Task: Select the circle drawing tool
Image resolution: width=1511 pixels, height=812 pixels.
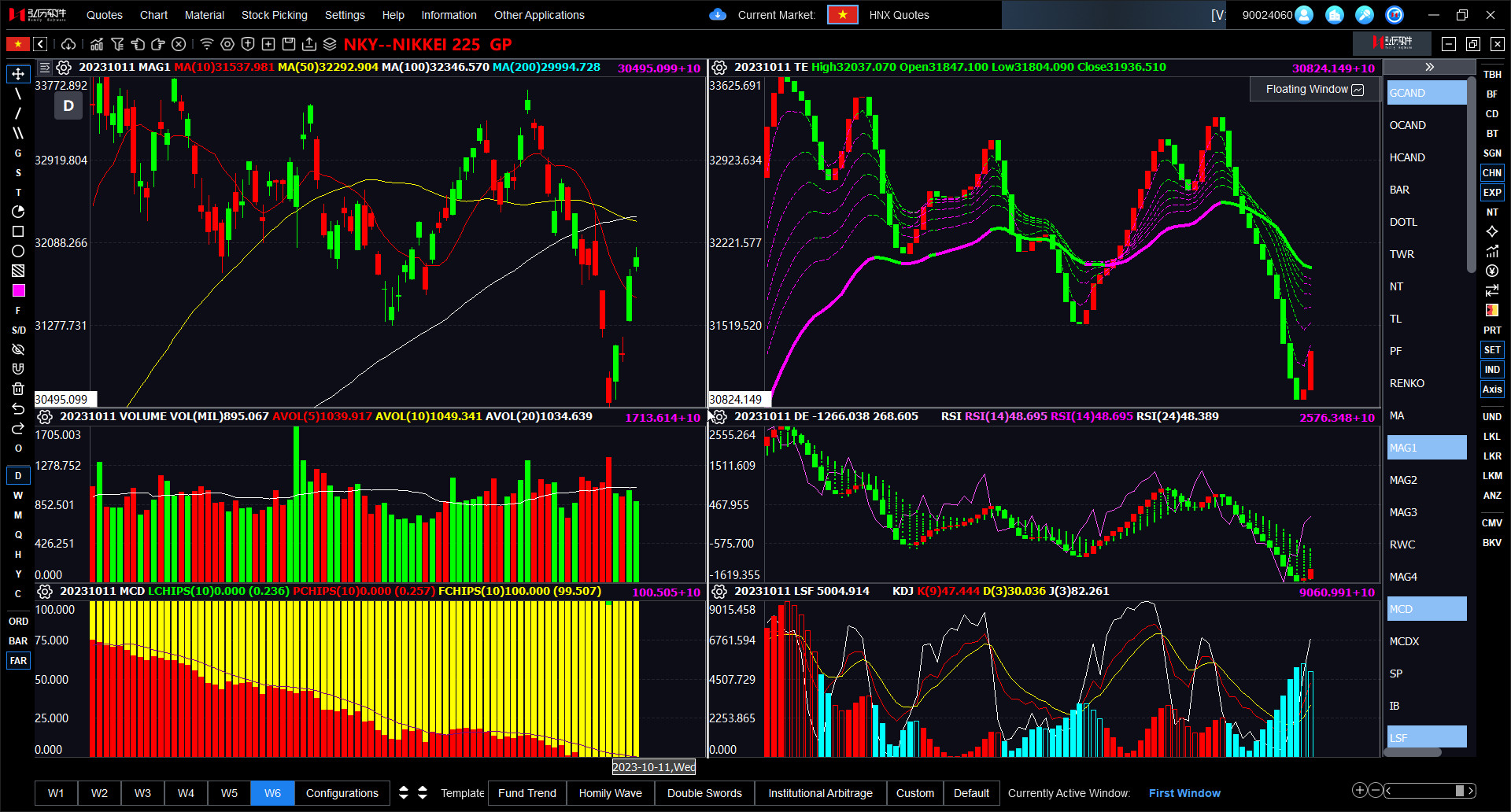Action: pyautogui.click(x=18, y=251)
